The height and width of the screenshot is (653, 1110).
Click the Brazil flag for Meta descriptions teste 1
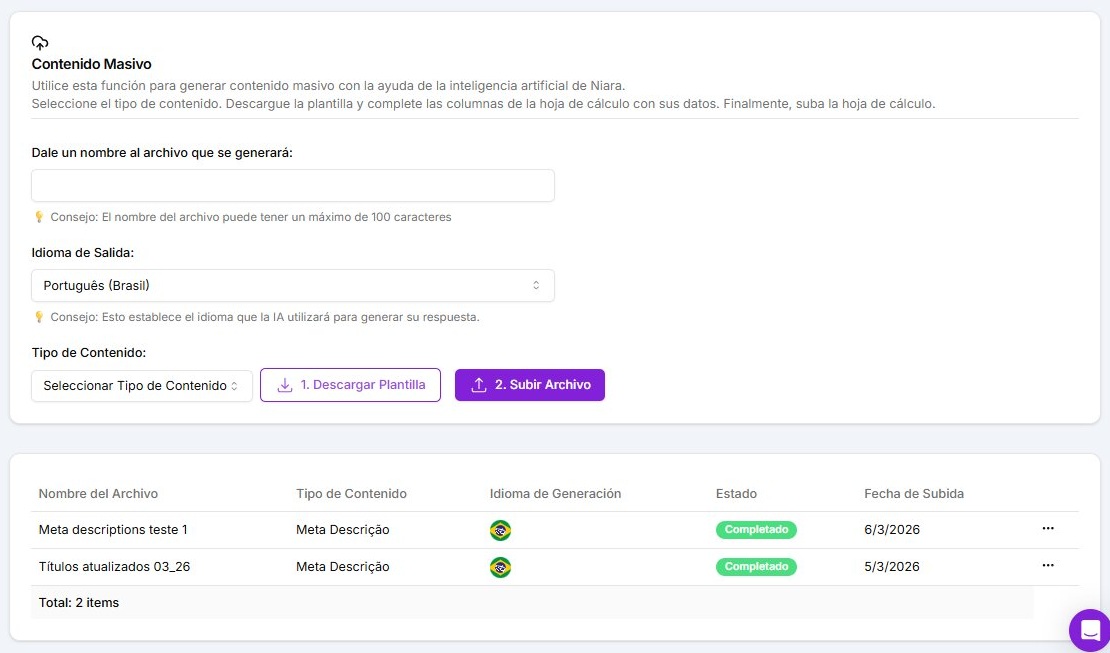pyautogui.click(x=500, y=530)
